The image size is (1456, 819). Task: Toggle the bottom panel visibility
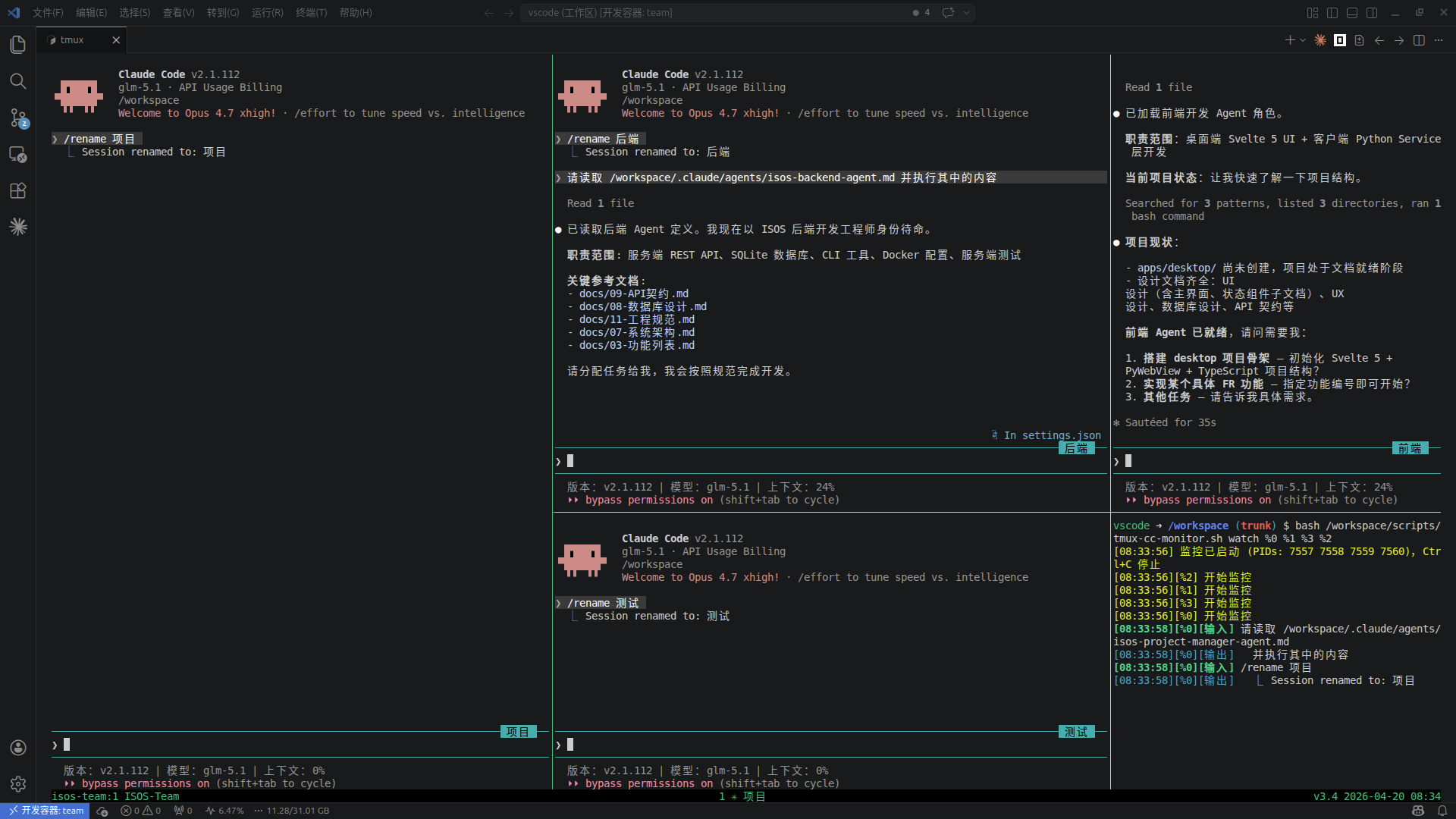[1352, 13]
